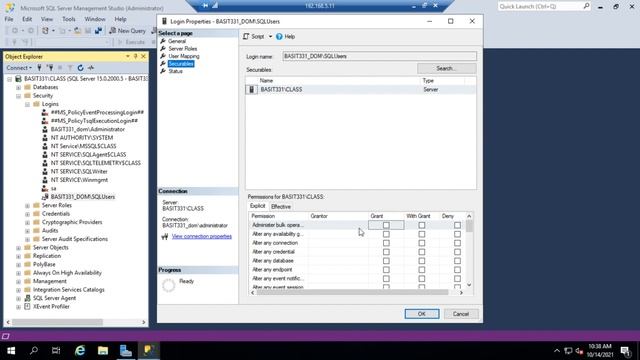The height and width of the screenshot is (360, 640).
Task: Click the server node icon in Object Explorer
Action: [18, 79]
